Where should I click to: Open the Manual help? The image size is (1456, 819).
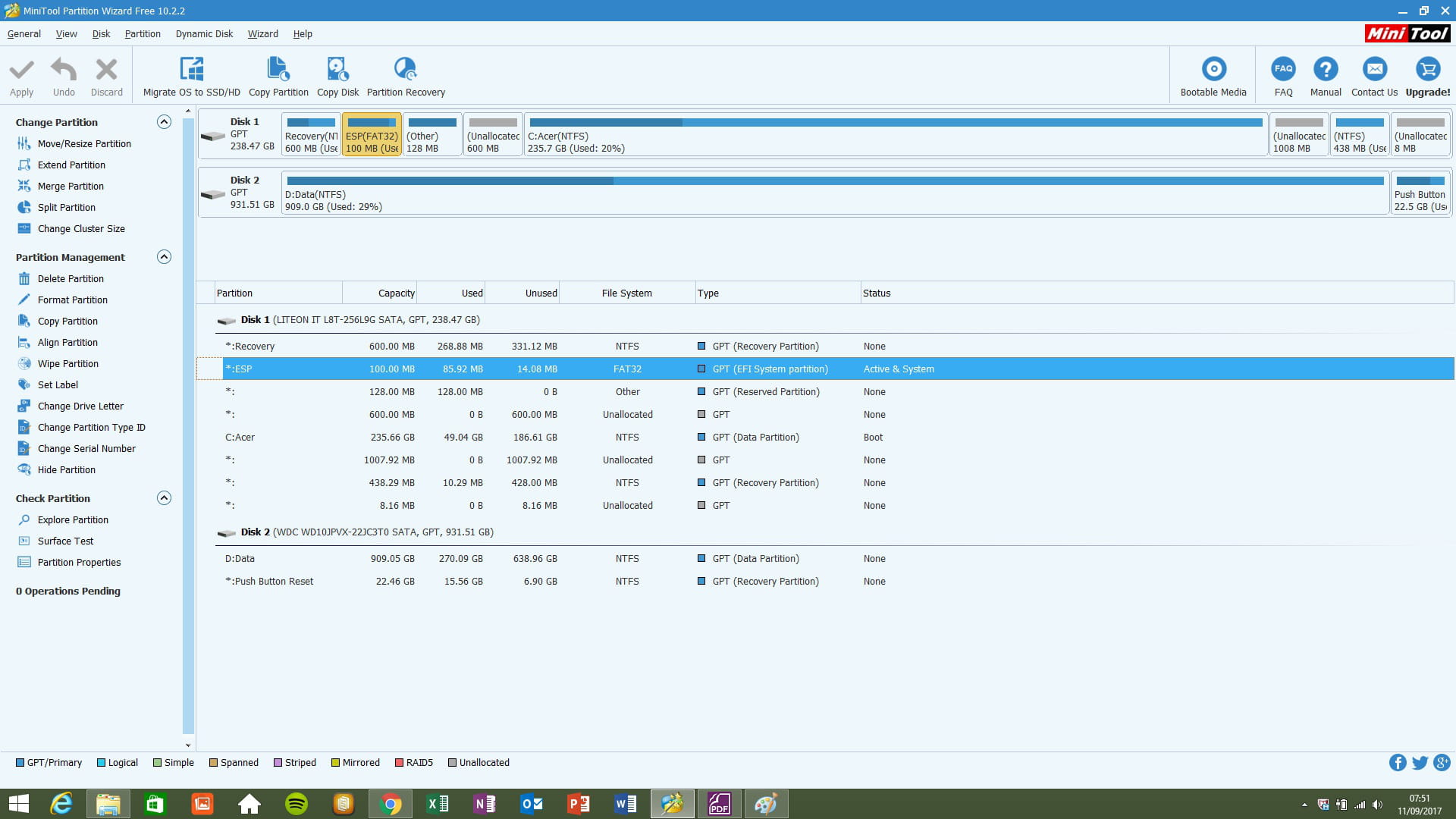click(1326, 77)
